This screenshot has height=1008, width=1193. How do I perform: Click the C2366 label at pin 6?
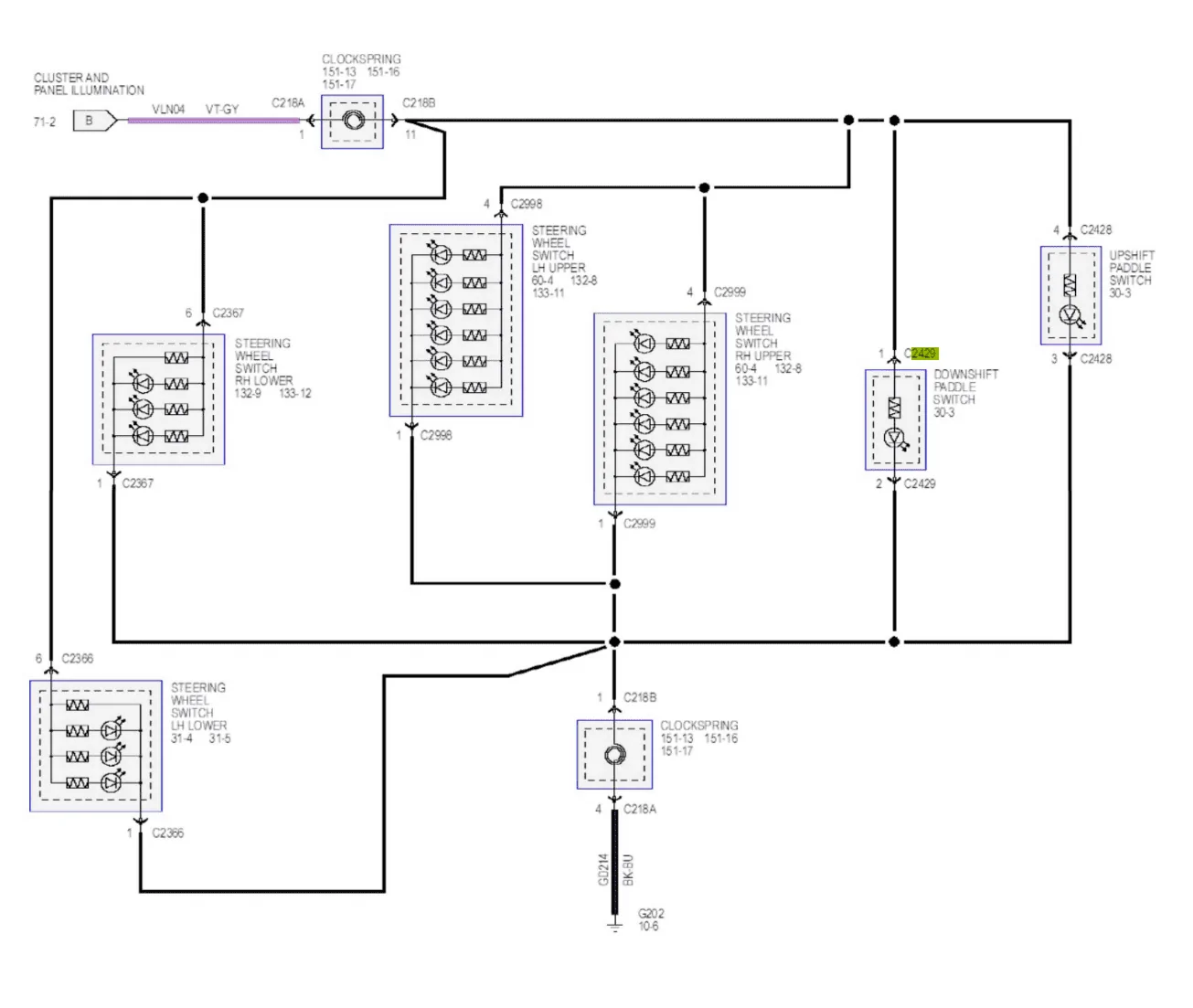(78, 658)
